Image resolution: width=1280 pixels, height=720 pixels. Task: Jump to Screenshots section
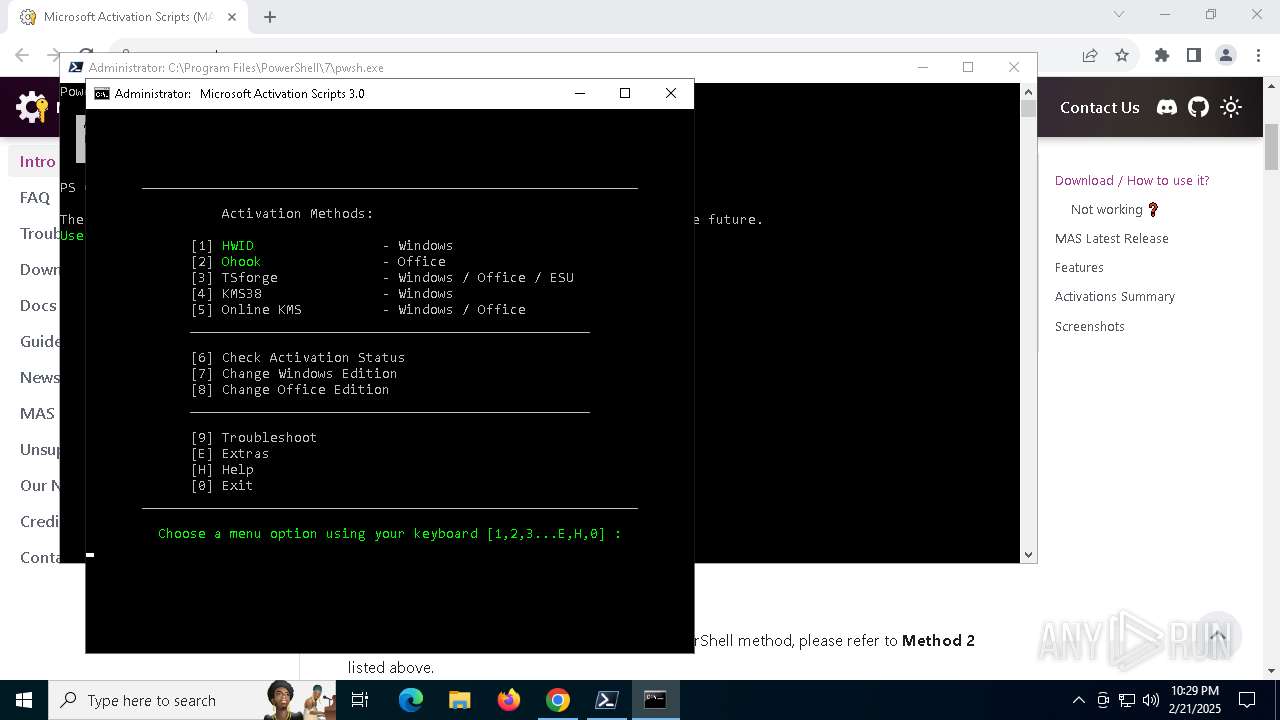coord(1089,326)
